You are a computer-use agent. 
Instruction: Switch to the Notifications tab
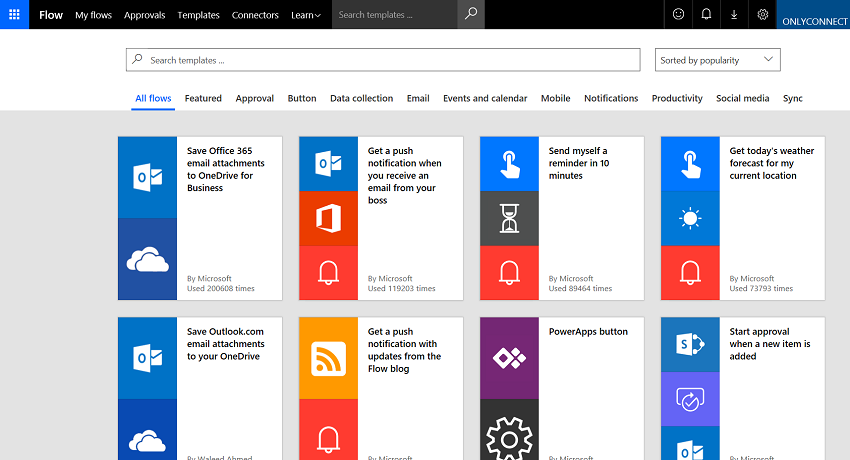pyautogui.click(x=611, y=98)
